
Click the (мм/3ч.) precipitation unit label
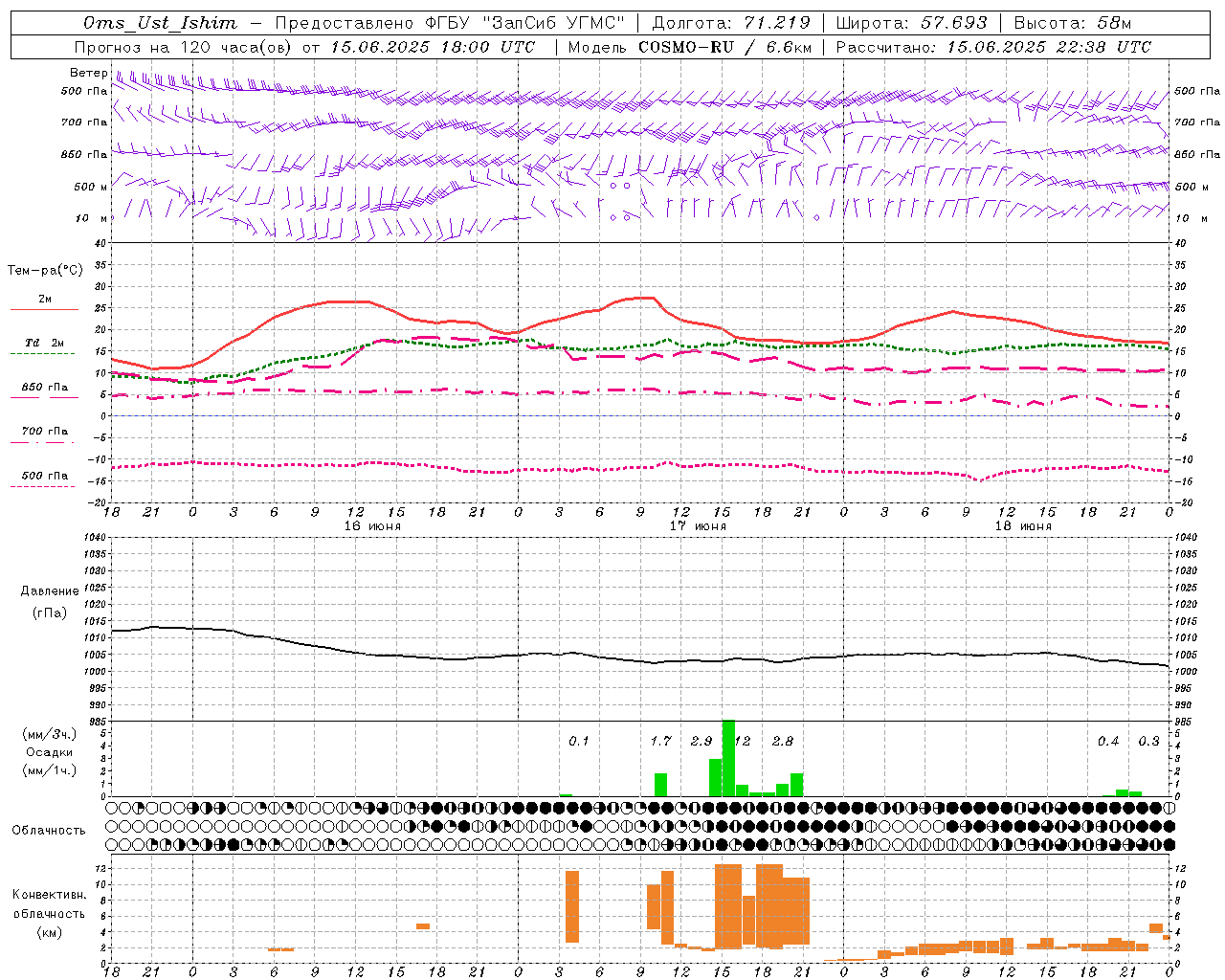click(49, 735)
